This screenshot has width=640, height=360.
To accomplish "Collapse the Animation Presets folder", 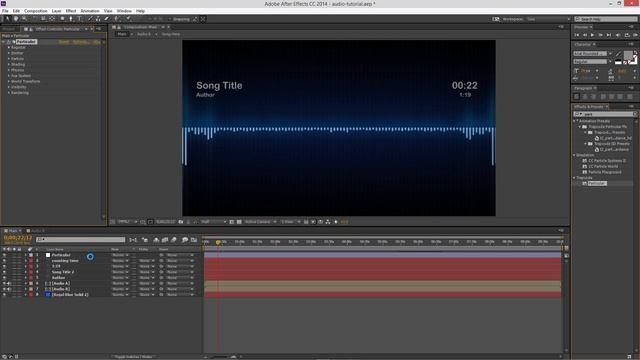I will 575,121.
